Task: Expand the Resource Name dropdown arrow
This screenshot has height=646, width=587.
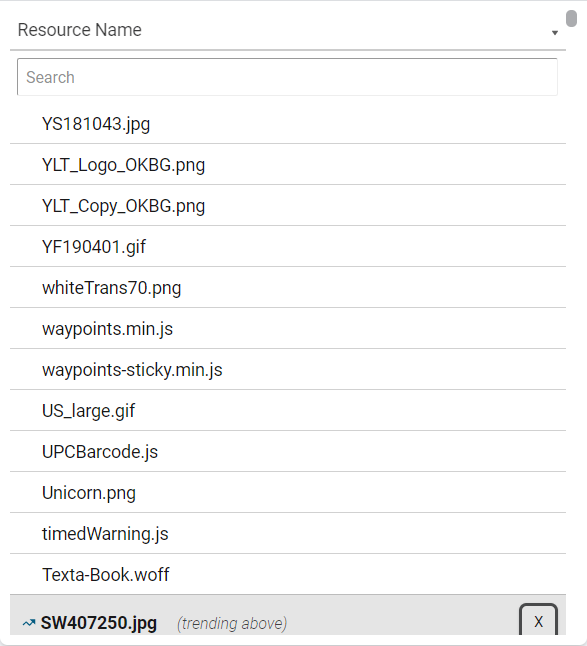Action: [x=555, y=33]
